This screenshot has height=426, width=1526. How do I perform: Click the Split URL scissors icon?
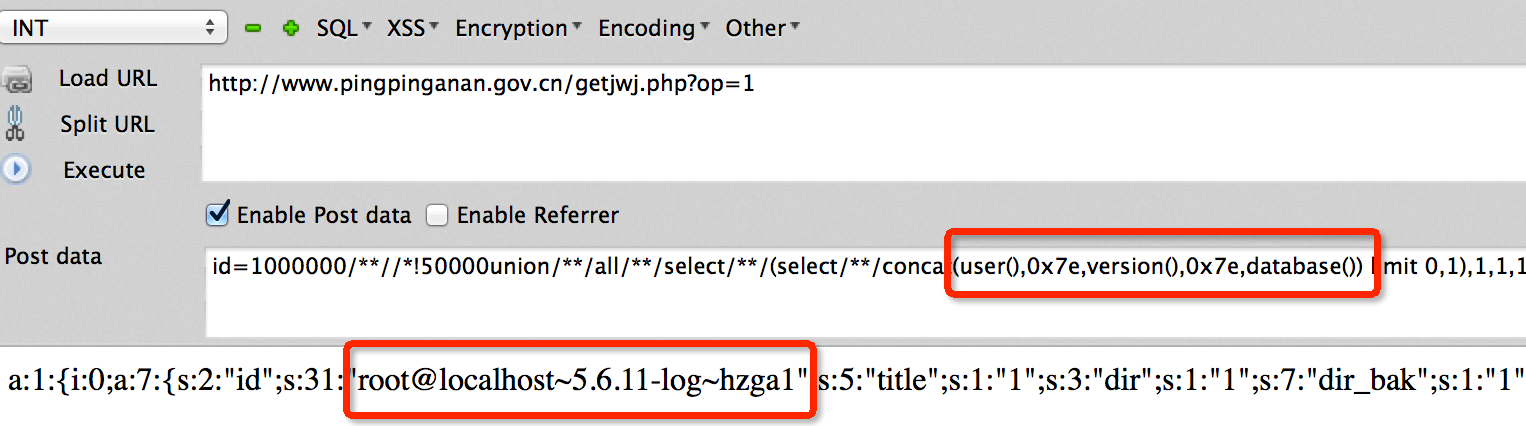15,124
